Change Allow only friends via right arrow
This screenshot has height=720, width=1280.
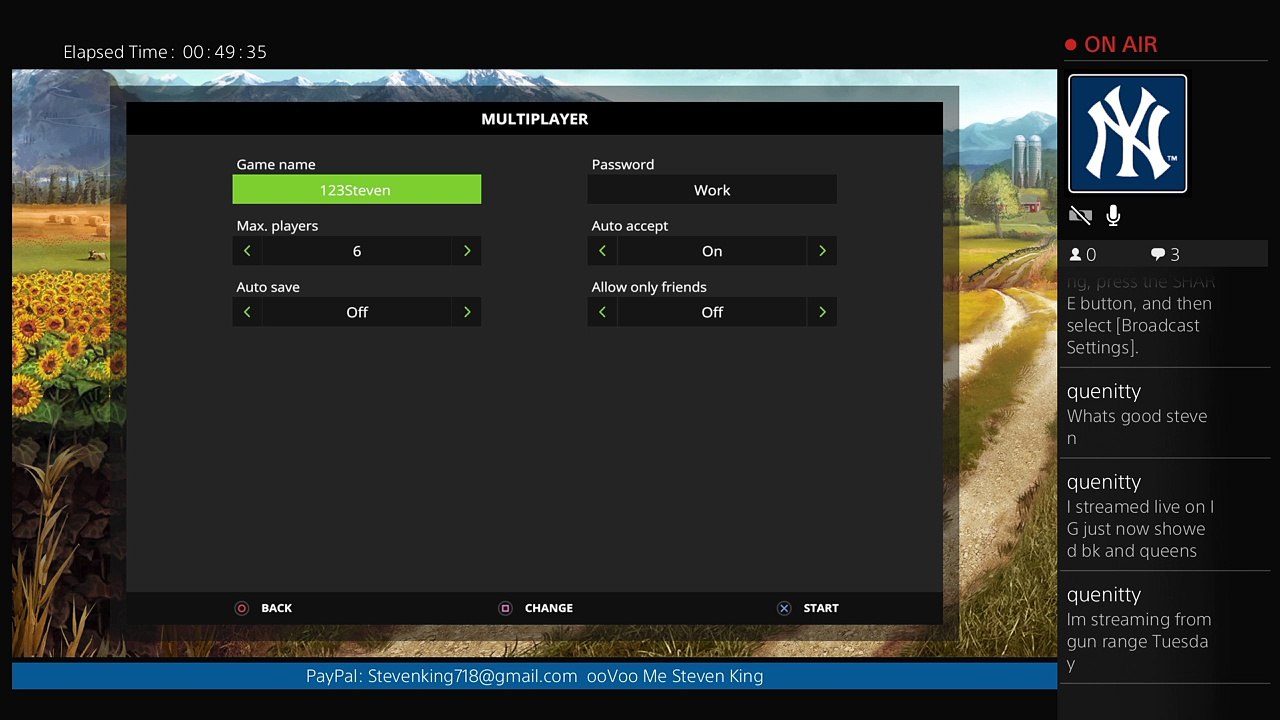click(822, 312)
